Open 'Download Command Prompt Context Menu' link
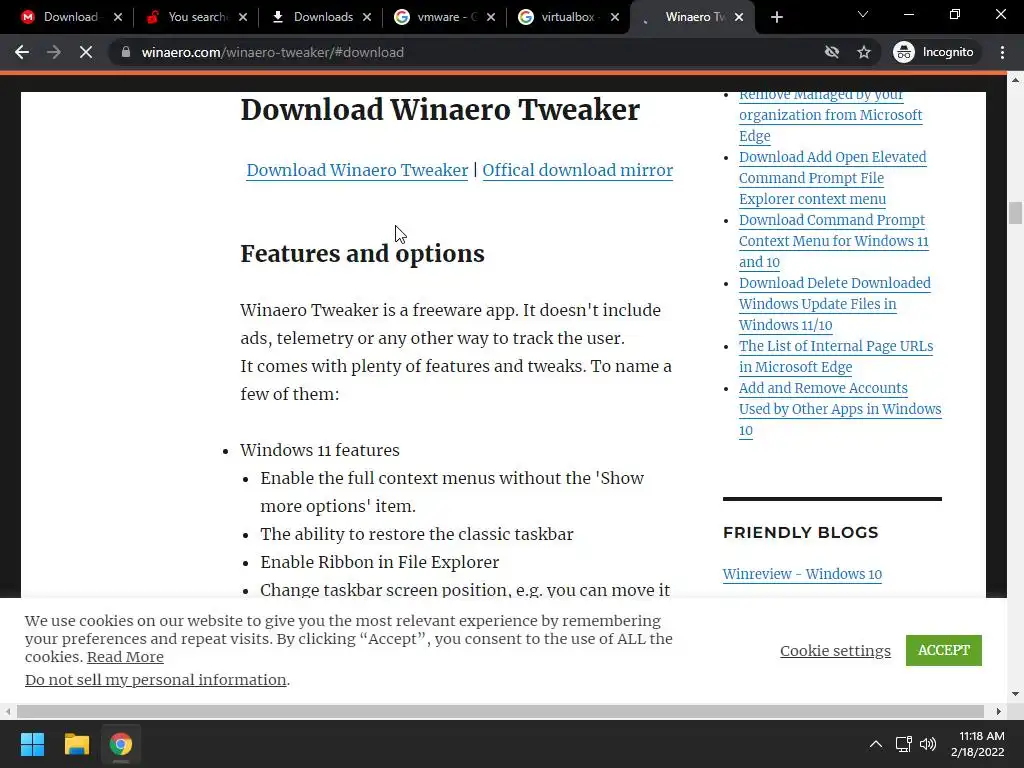Image resolution: width=1024 pixels, height=768 pixels. coord(834,241)
